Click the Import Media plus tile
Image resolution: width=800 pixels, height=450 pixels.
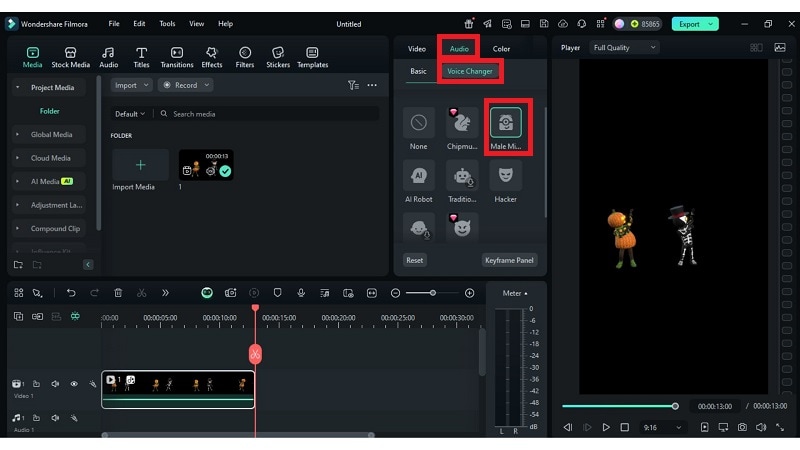coord(140,165)
